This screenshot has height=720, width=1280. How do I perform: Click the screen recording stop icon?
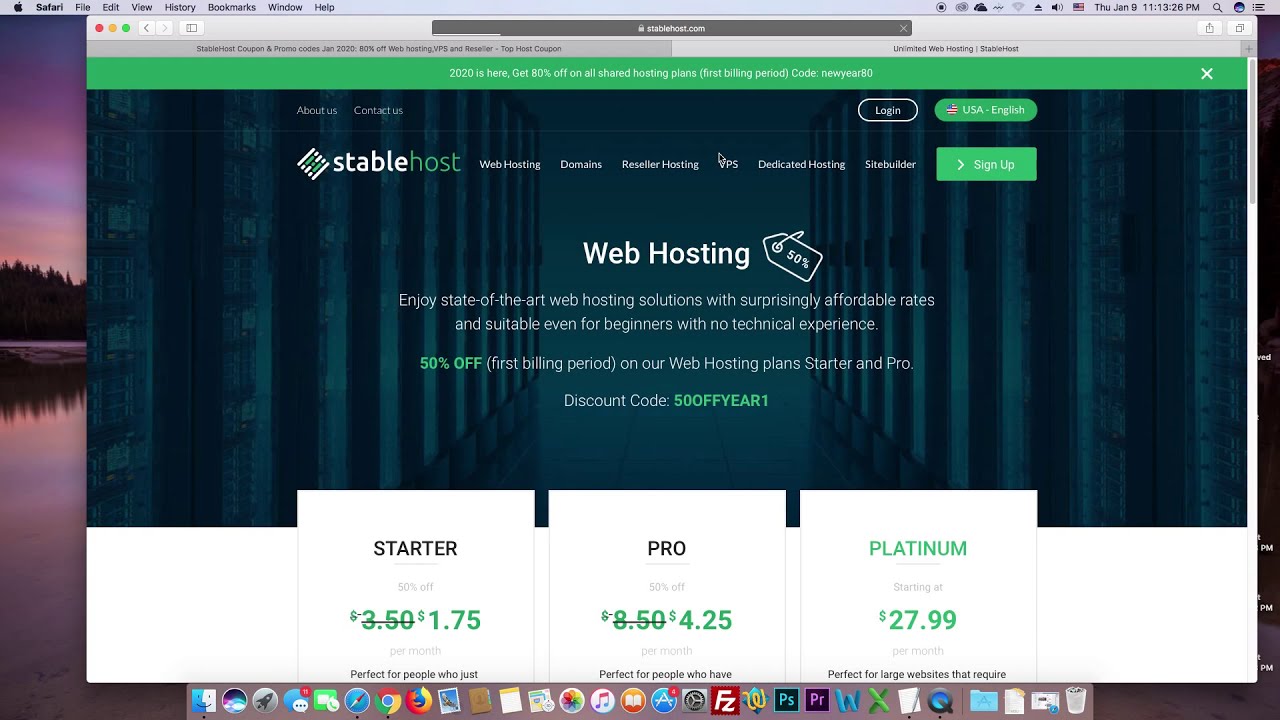[941, 7]
